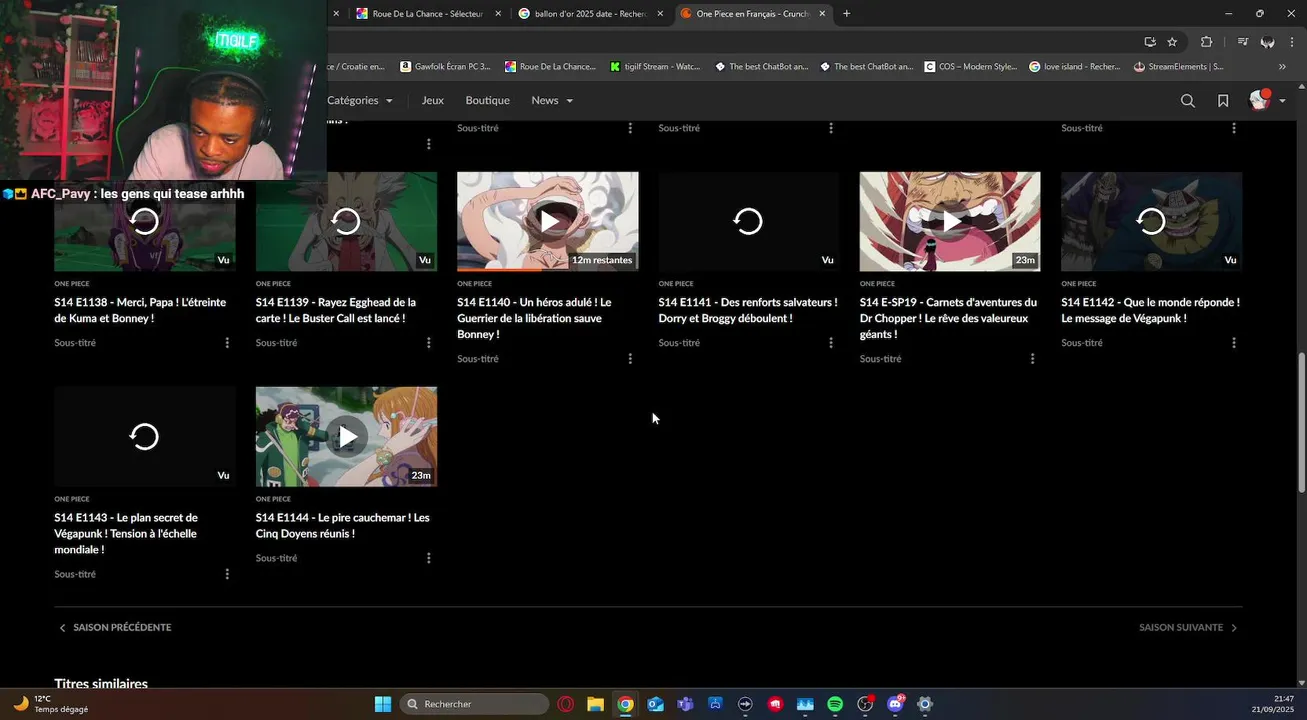This screenshot has width=1307, height=720.
Task: Bookmark this page with the star icon
Action: pos(1172,42)
